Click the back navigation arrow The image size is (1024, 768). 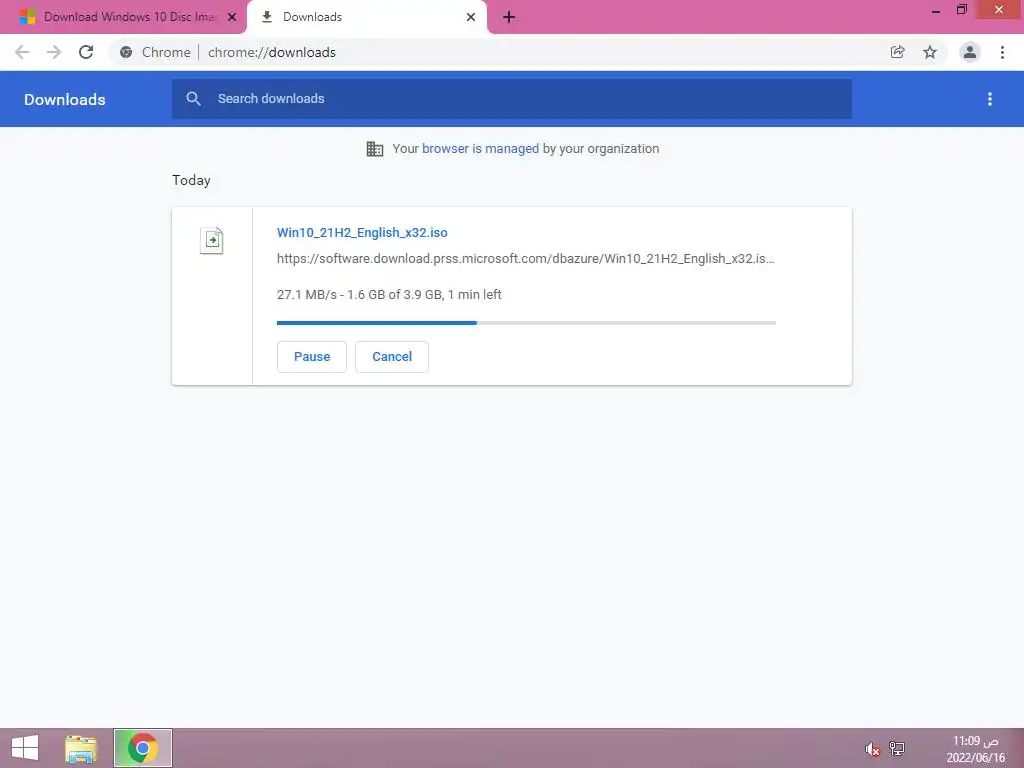22,52
